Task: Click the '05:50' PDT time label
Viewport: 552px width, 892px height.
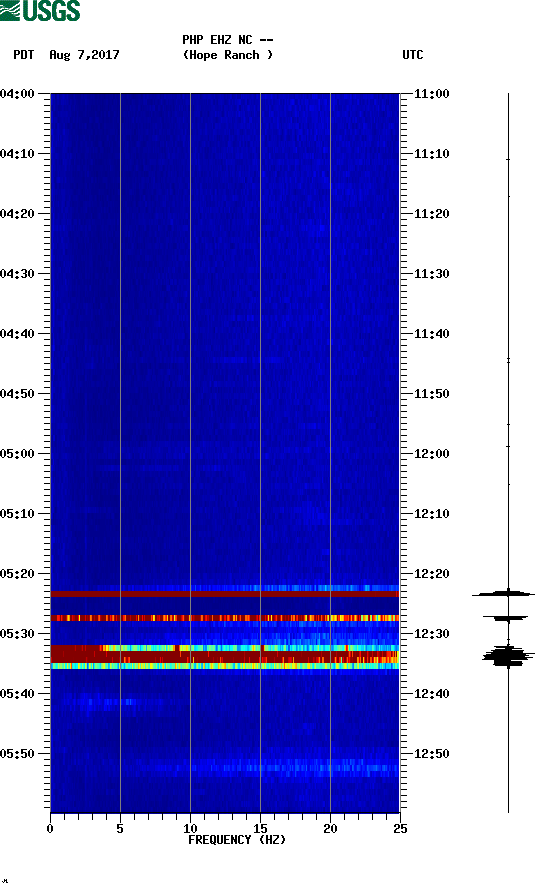Action: click(x=18, y=754)
